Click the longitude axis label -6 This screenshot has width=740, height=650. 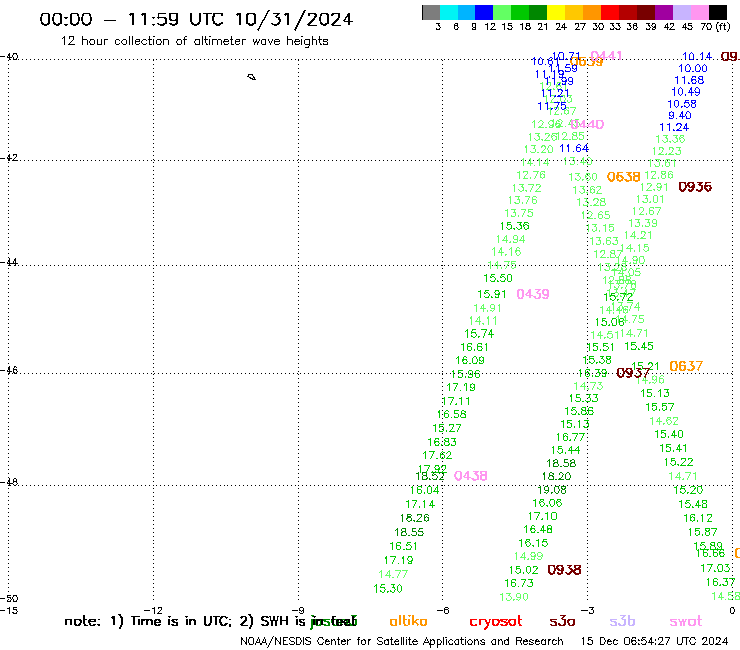(443, 610)
